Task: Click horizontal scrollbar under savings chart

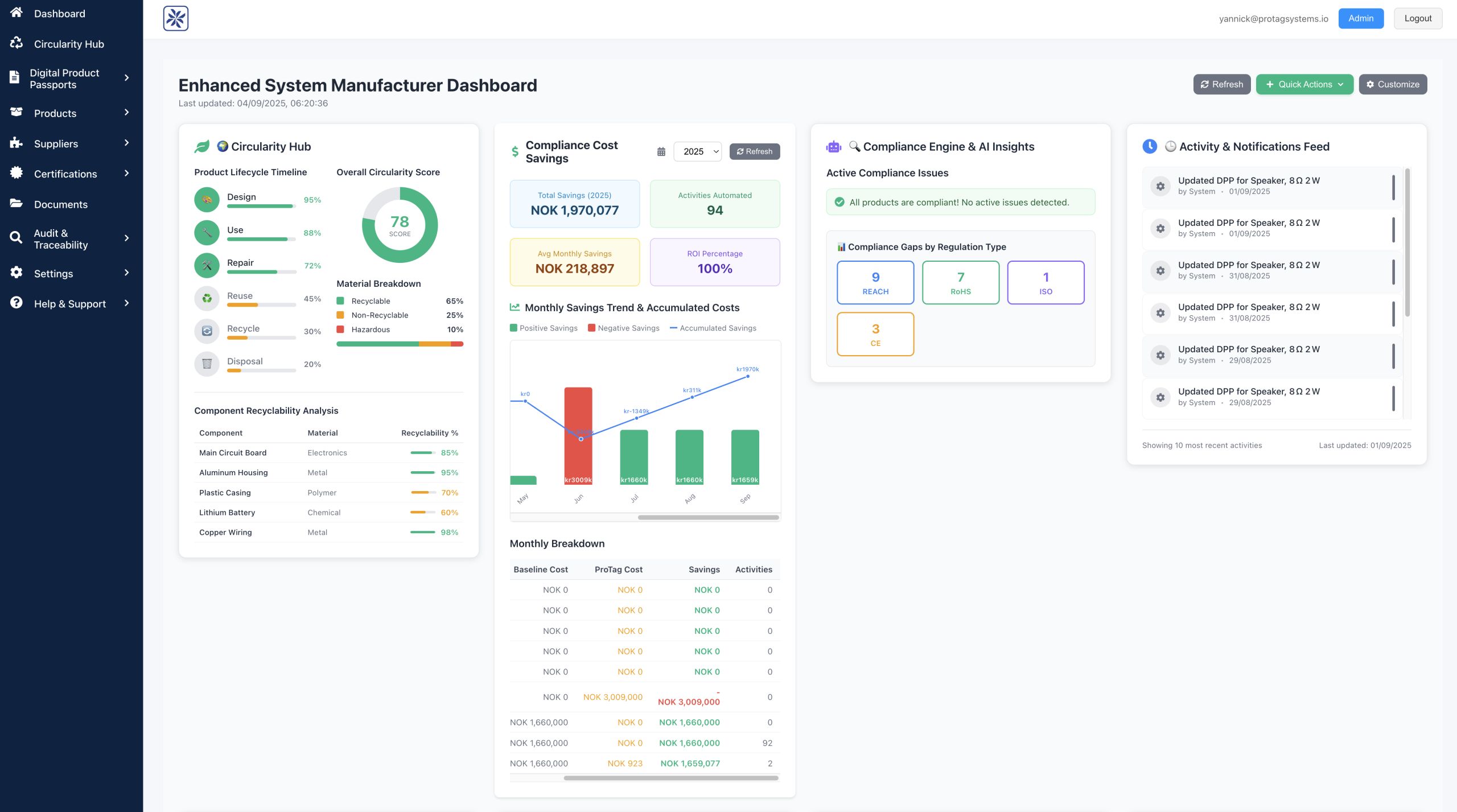Action: [708, 517]
